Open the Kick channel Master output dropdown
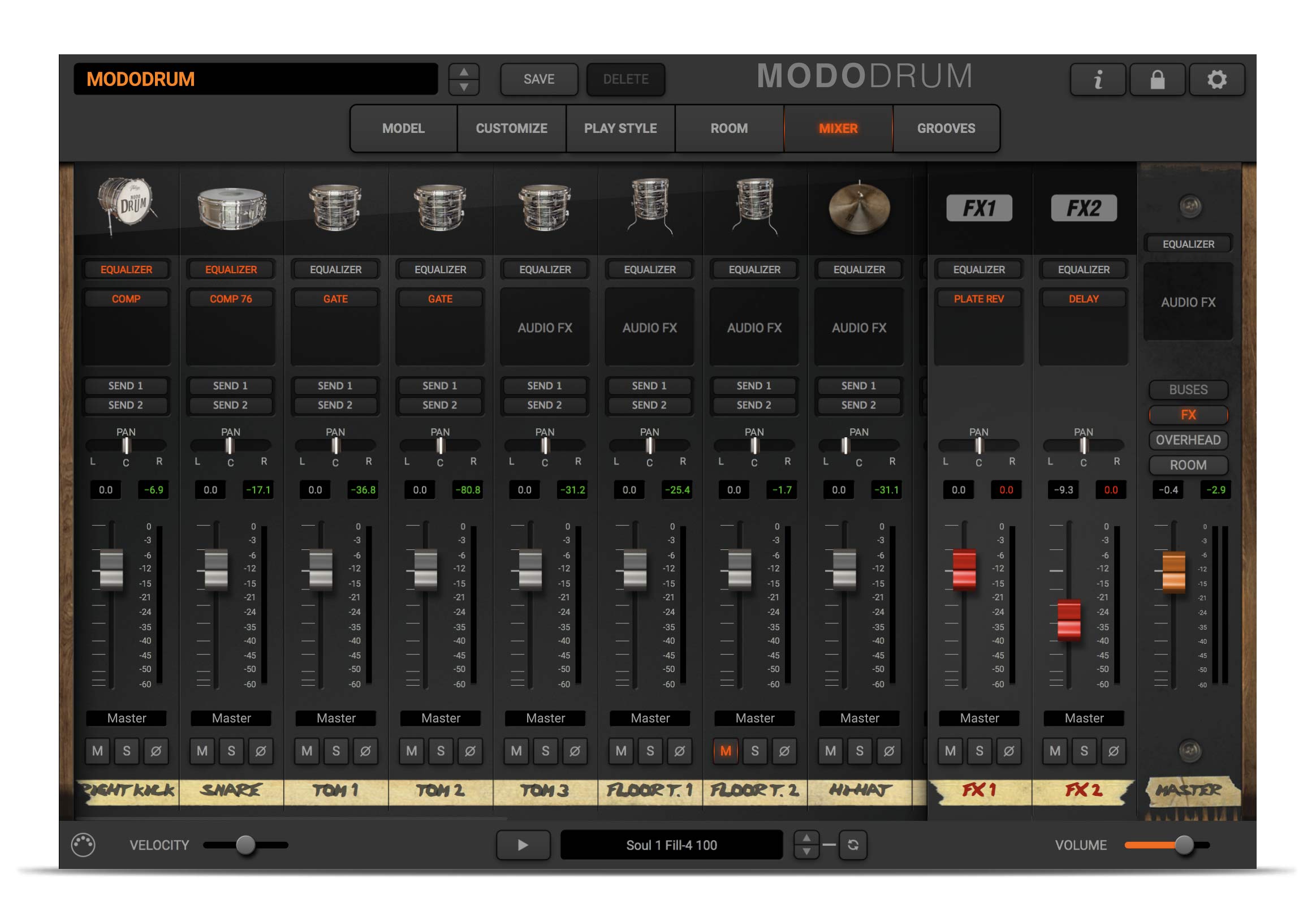The height and width of the screenshot is (921, 1316). (126, 718)
